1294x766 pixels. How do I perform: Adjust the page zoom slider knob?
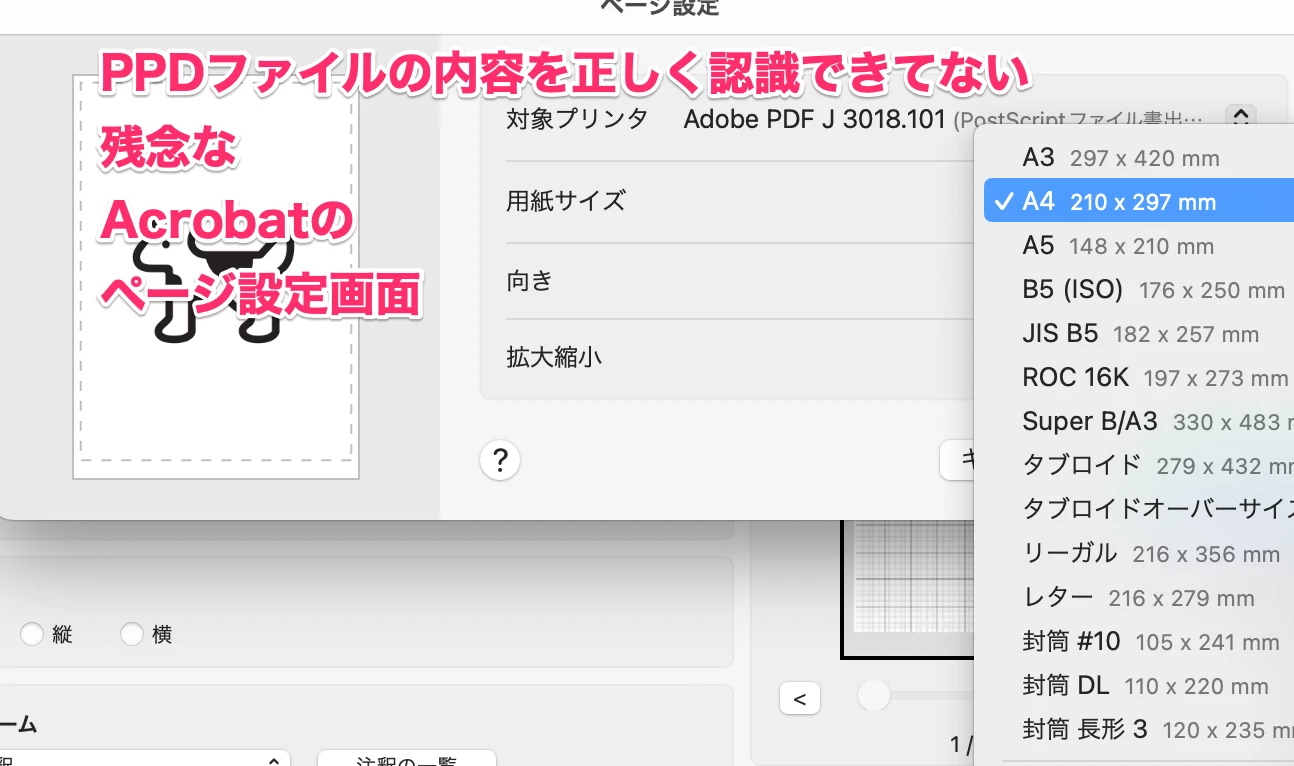[x=874, y=695]
